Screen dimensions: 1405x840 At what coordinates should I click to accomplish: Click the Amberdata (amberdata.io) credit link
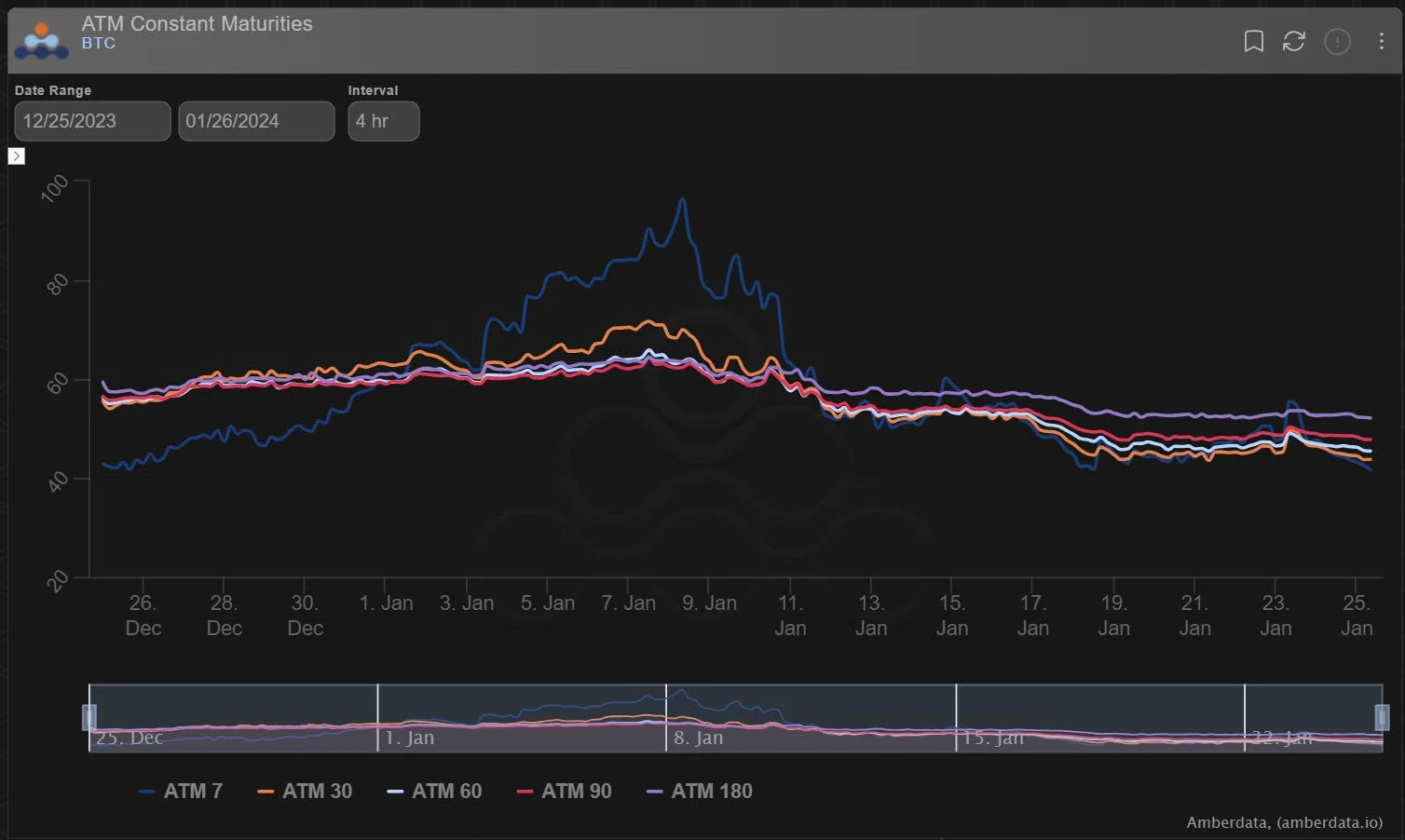tap(1284, 822)
